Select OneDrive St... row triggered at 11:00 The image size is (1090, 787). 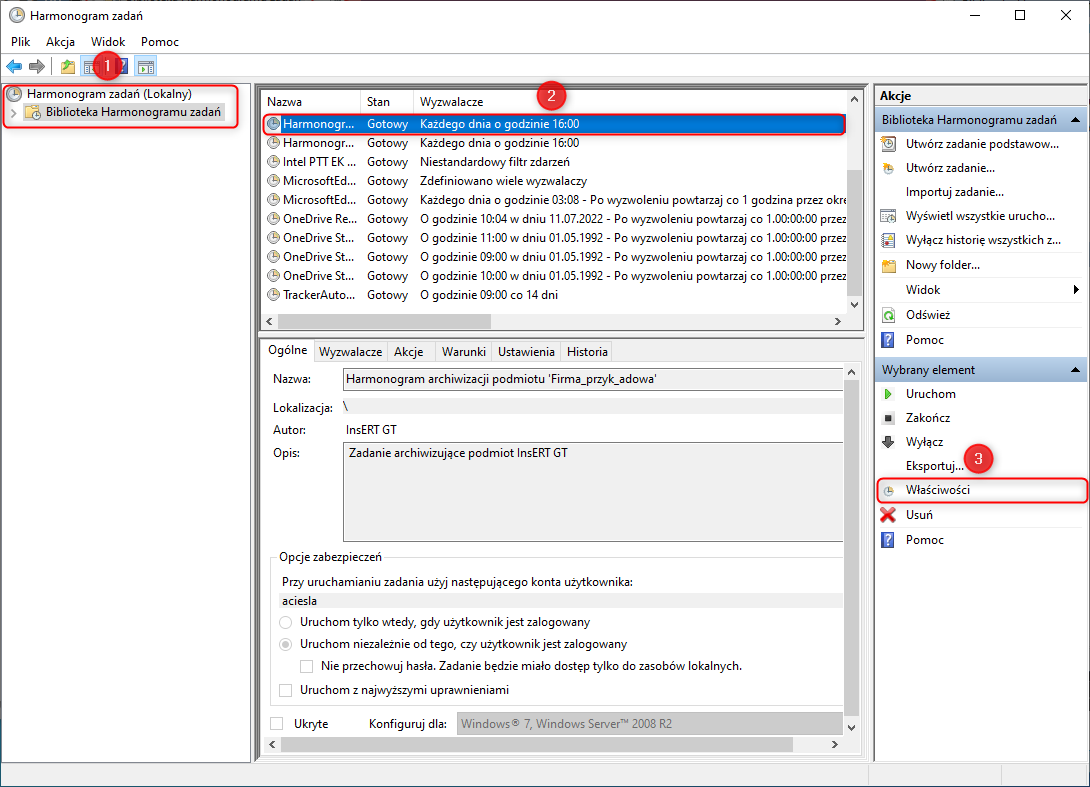click(x=554, y=238)
